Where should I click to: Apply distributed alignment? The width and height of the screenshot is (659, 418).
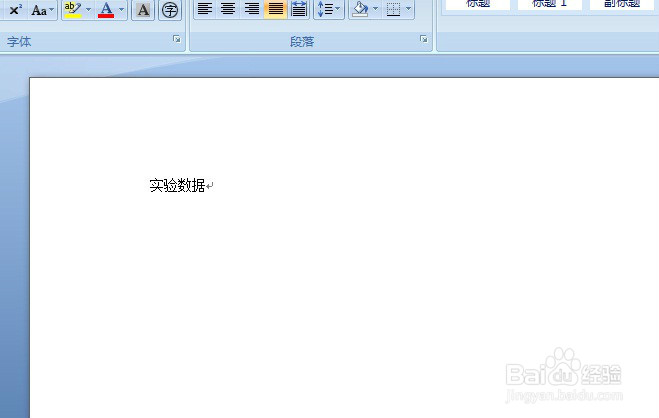[x=299, y=9]
